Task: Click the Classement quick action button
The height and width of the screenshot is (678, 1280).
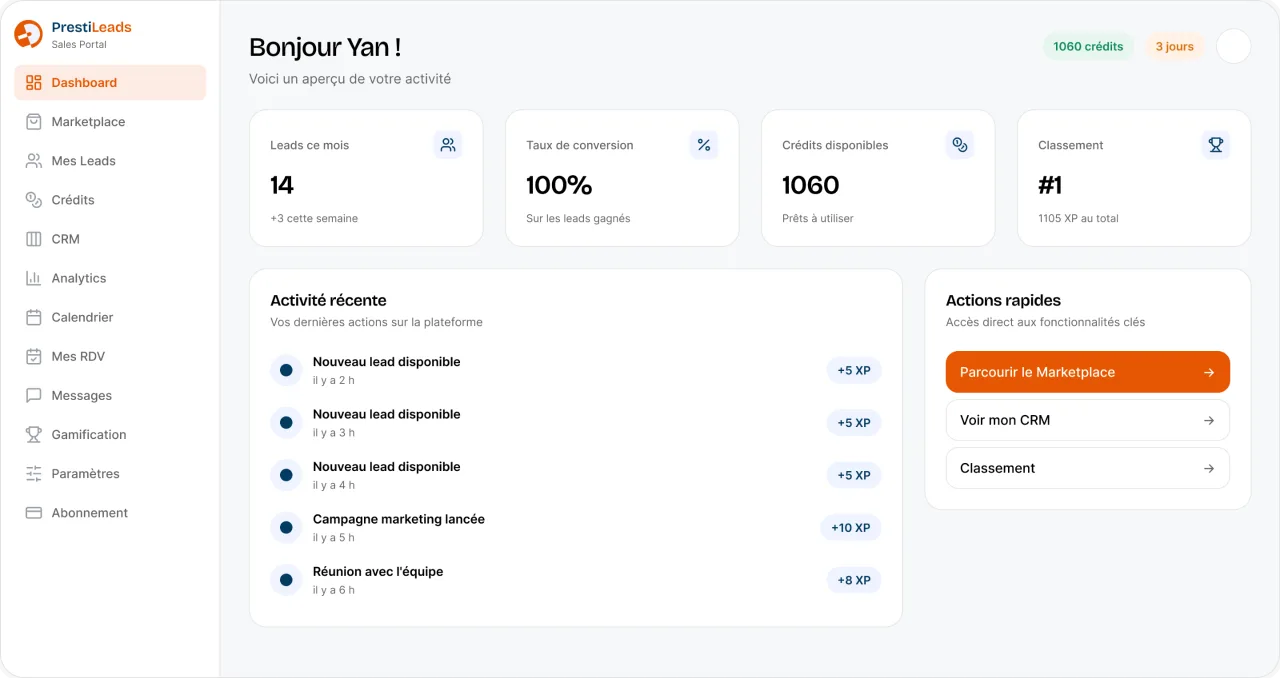Action: (1088, 468)
